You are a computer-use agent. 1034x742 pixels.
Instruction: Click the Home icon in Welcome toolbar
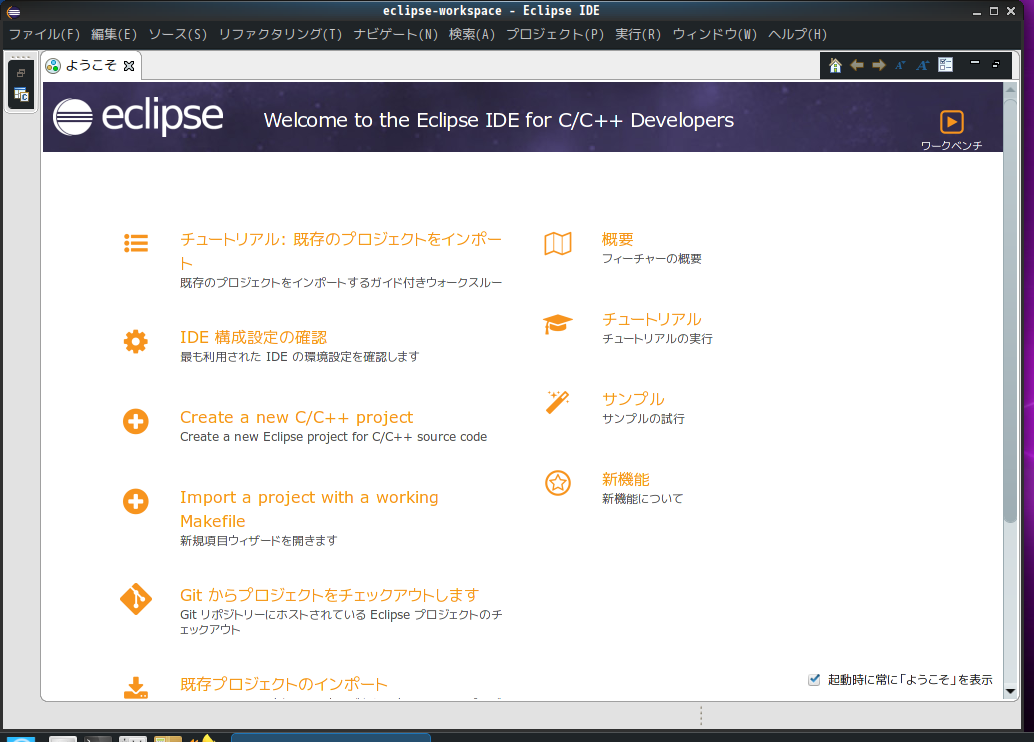point(835,65)
